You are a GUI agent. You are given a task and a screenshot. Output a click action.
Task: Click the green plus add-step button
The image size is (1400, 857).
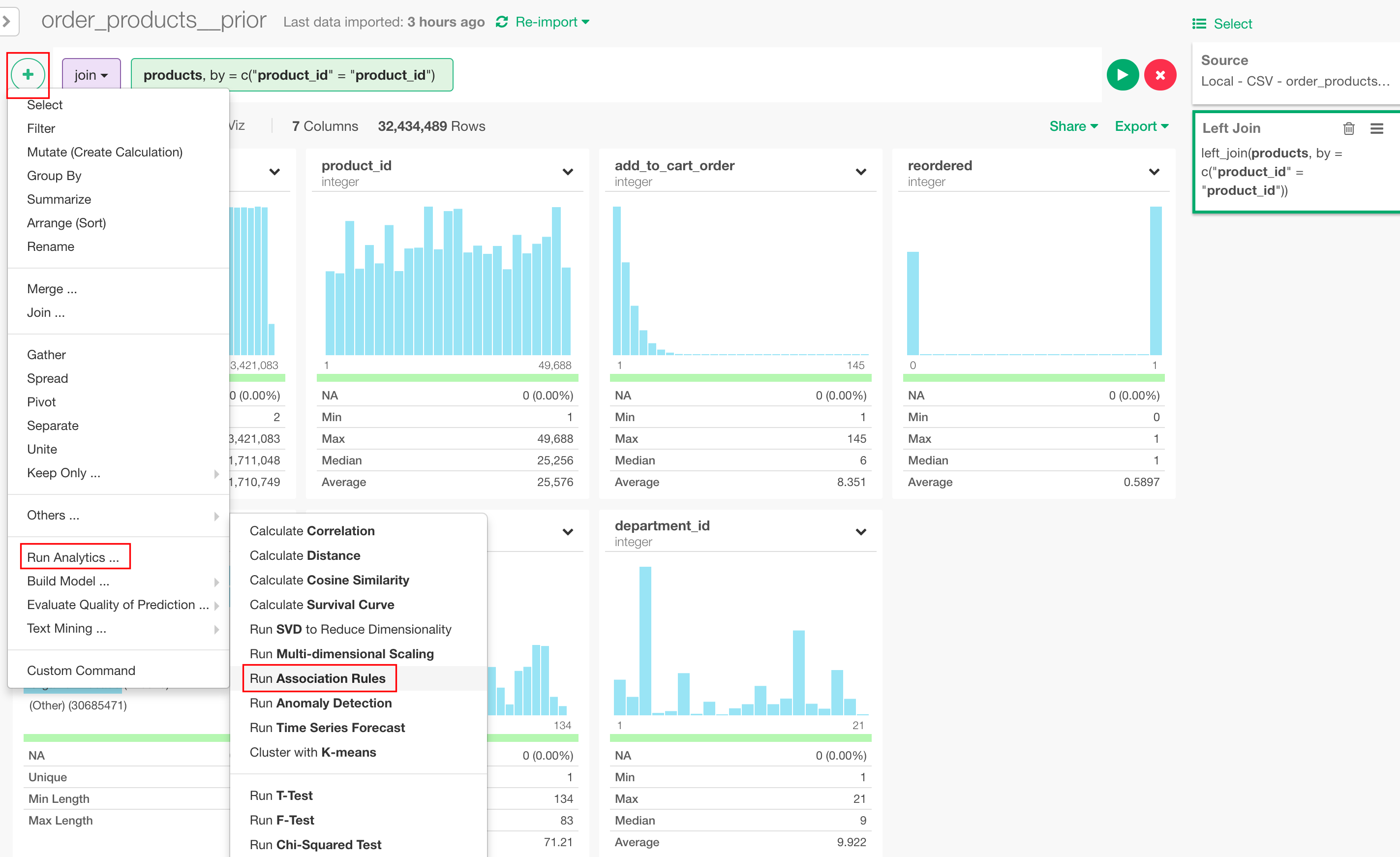tap(28, 74)
